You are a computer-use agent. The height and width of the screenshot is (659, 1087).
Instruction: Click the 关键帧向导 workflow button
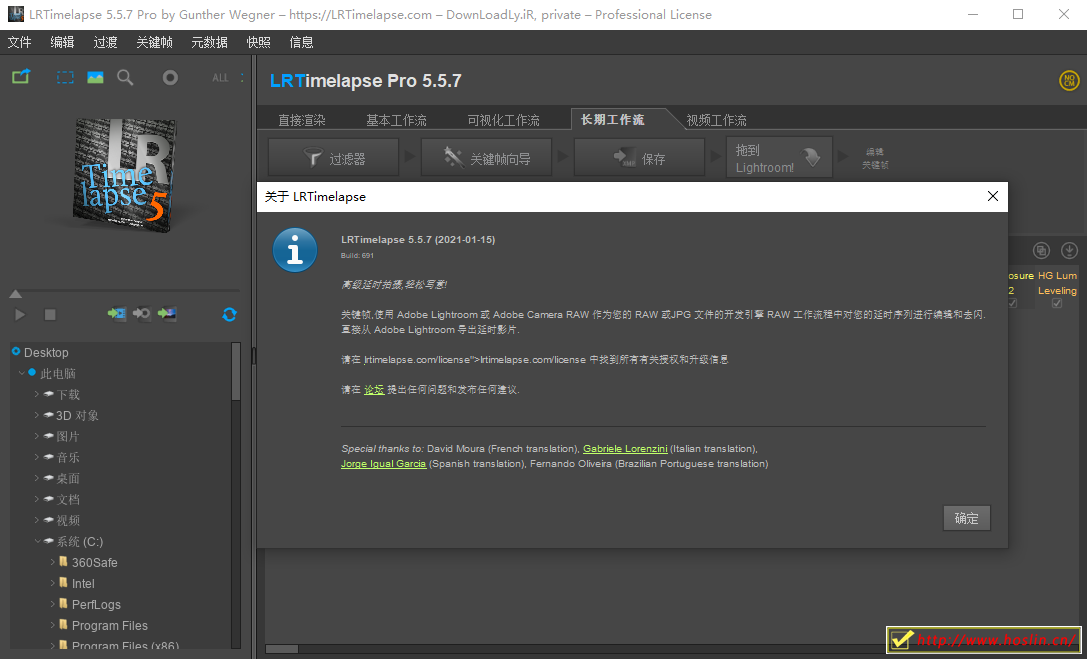(487, 159)
